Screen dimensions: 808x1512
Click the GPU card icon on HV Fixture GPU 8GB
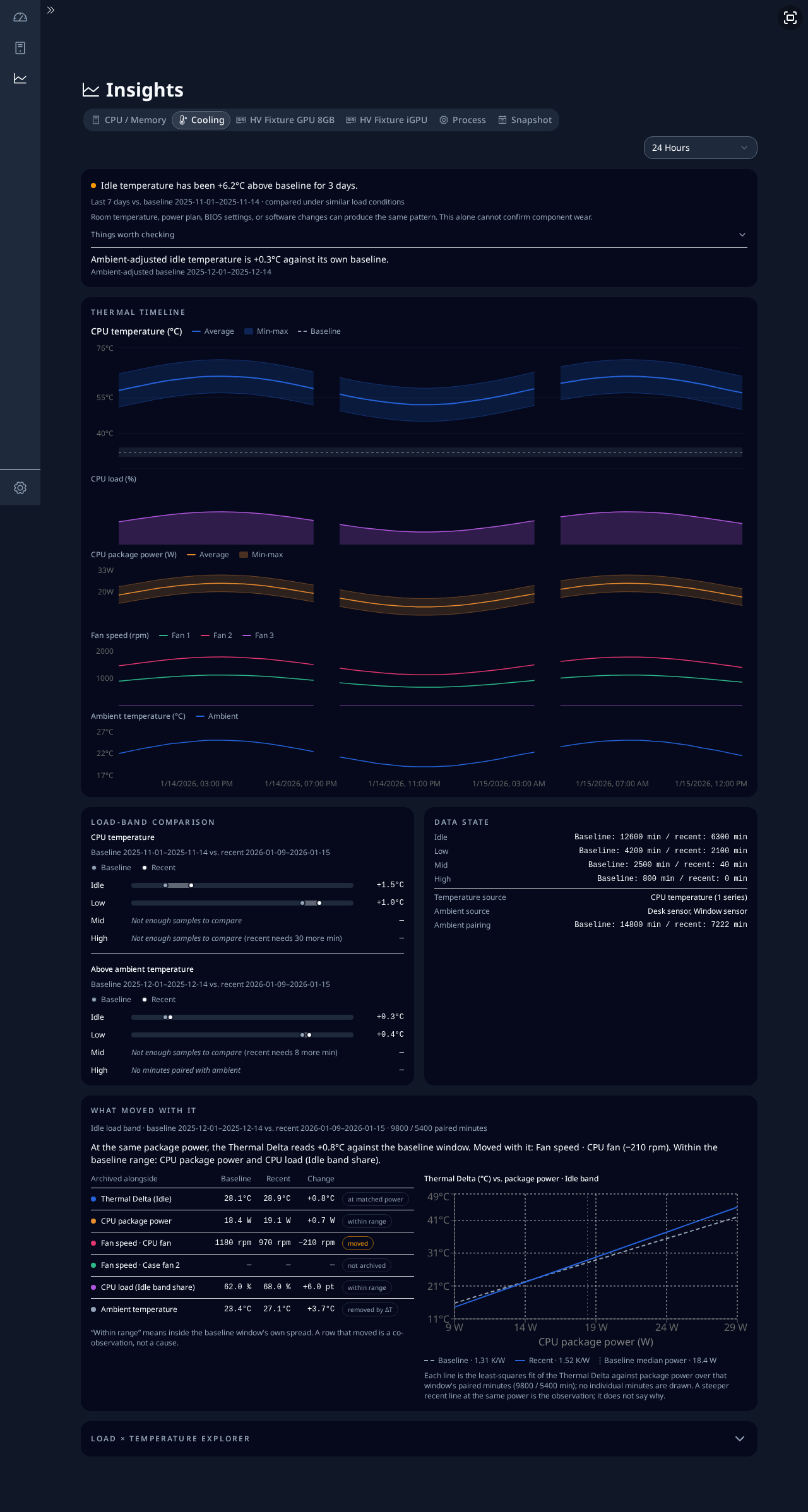coord(241,120)
